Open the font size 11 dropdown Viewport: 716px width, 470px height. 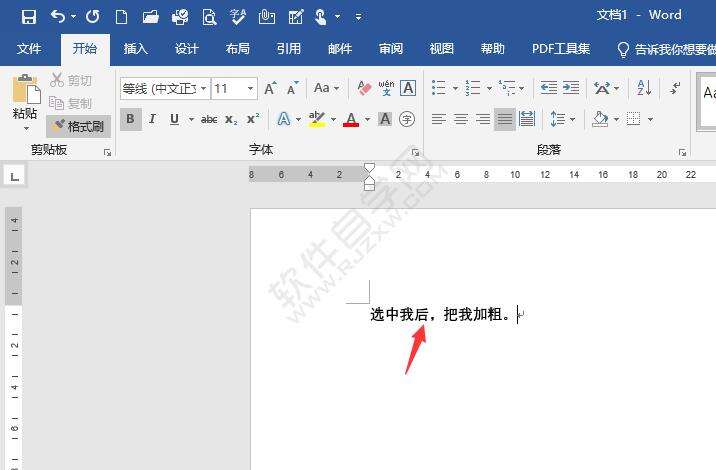point(250,88)
